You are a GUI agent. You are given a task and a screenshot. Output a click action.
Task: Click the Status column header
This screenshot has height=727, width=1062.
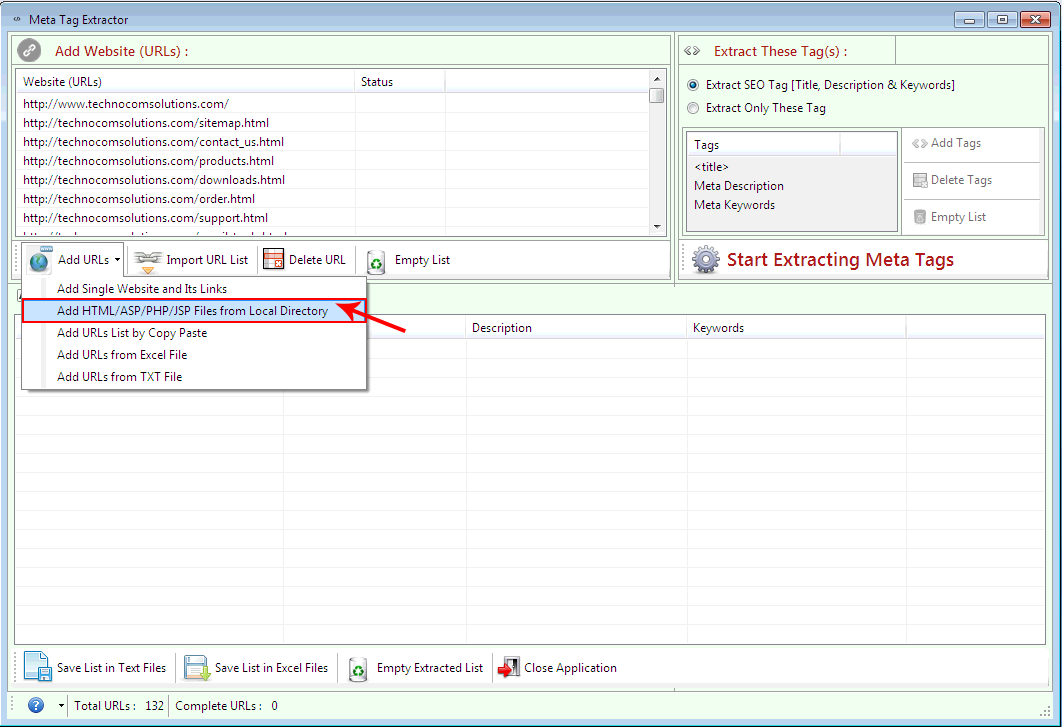pos(400,81)
